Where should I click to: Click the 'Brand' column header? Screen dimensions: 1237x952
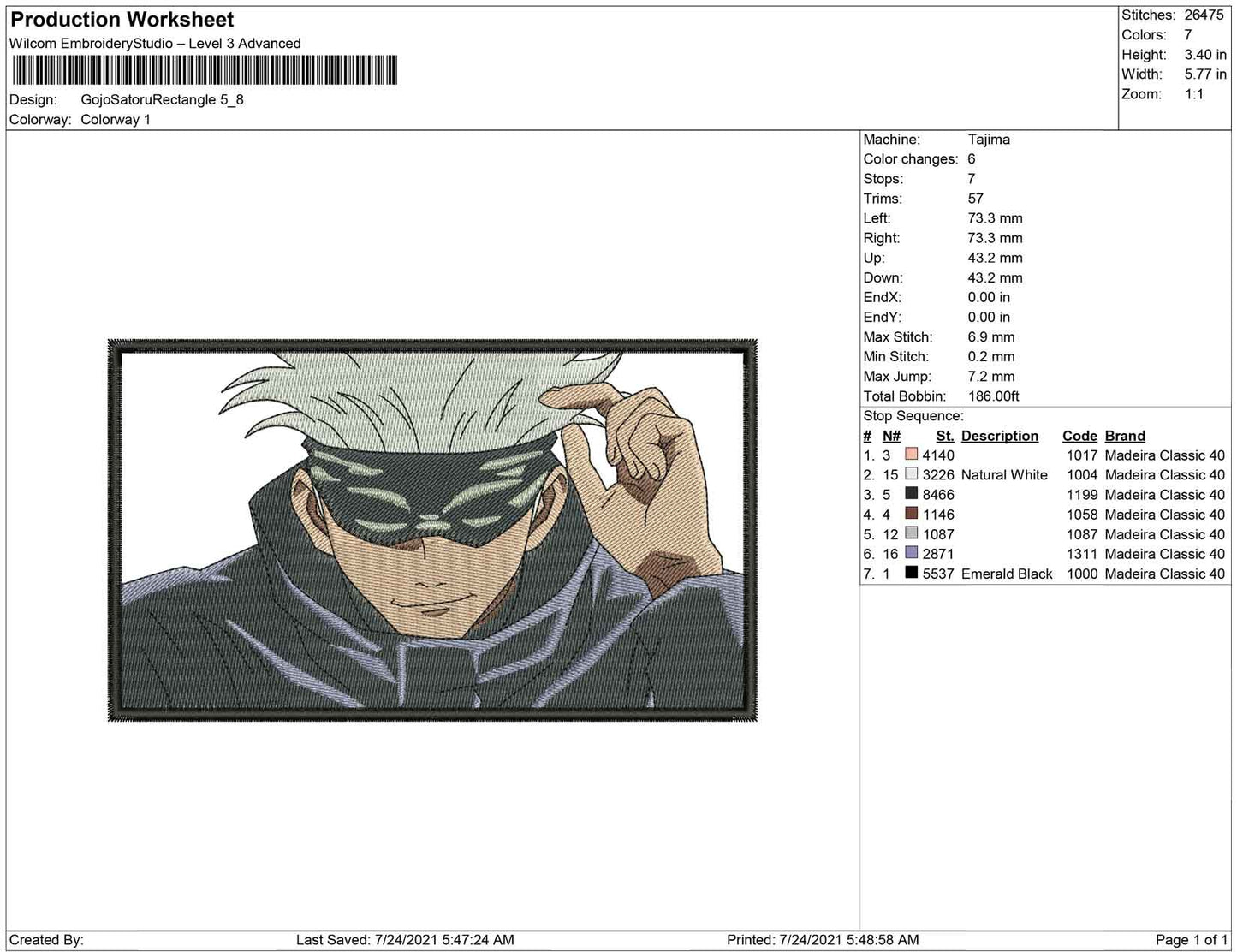1125,436
